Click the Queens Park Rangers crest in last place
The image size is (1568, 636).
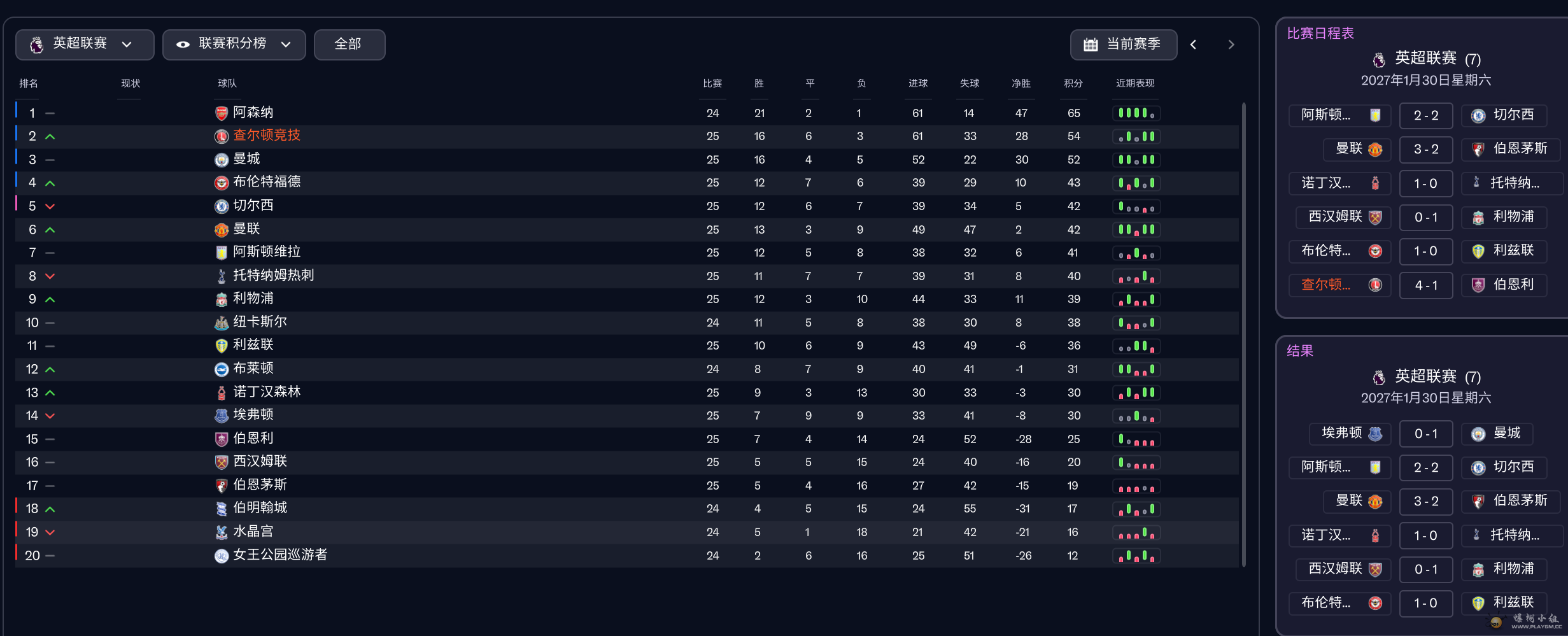click(x=221, y=556)
